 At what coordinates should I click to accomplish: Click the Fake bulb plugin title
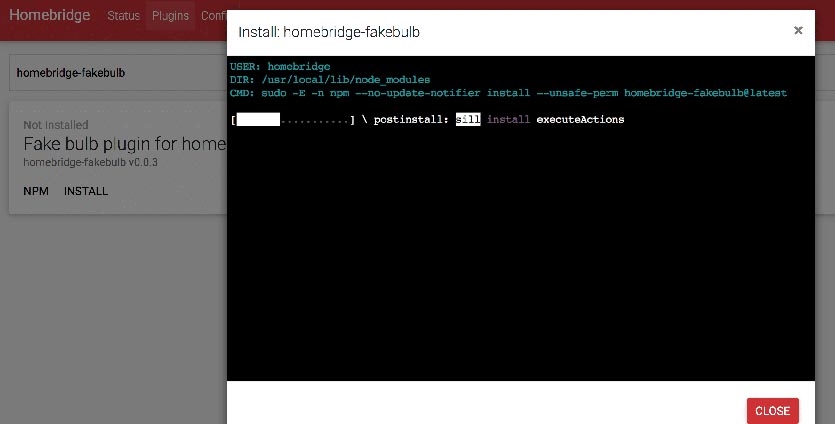coord(125,144)
